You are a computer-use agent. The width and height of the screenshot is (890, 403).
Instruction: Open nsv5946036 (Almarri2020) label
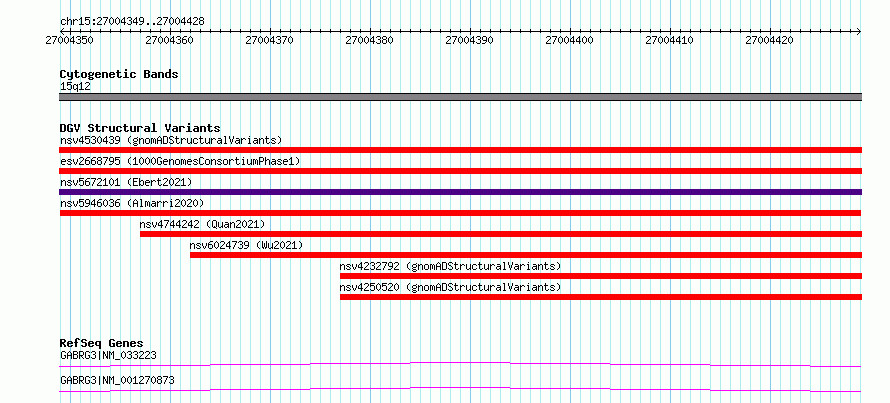click(x=132, y=203)
